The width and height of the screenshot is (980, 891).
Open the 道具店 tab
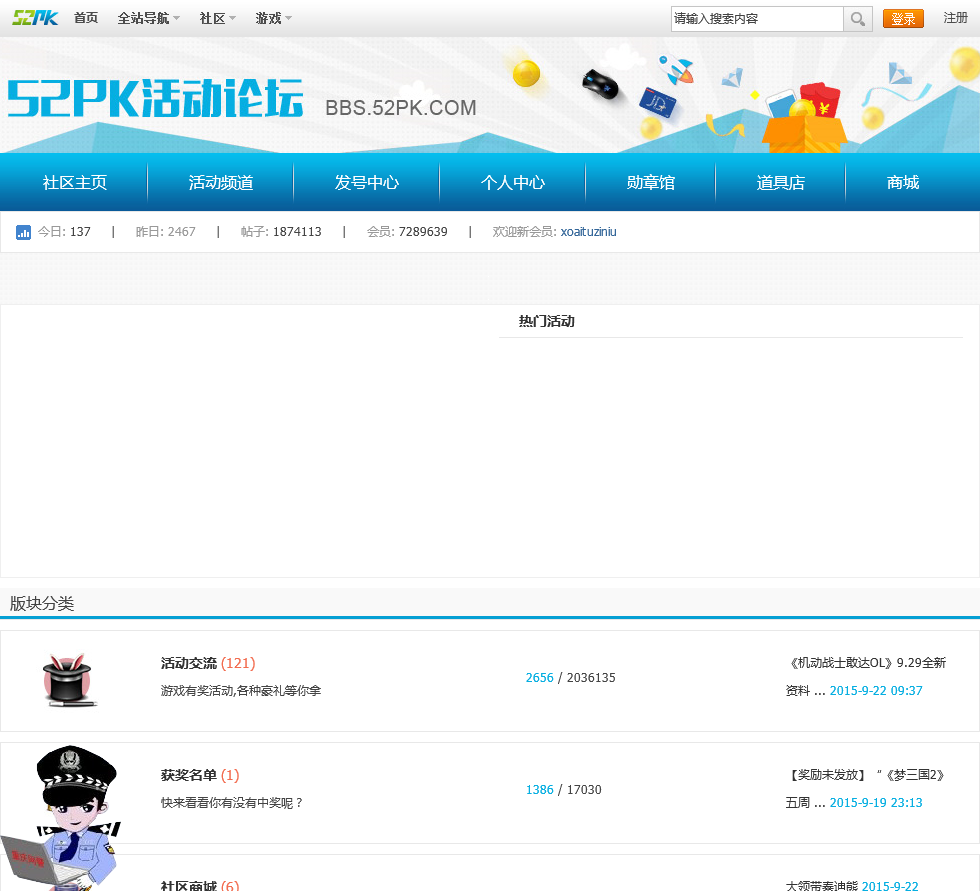coord(781,182)
